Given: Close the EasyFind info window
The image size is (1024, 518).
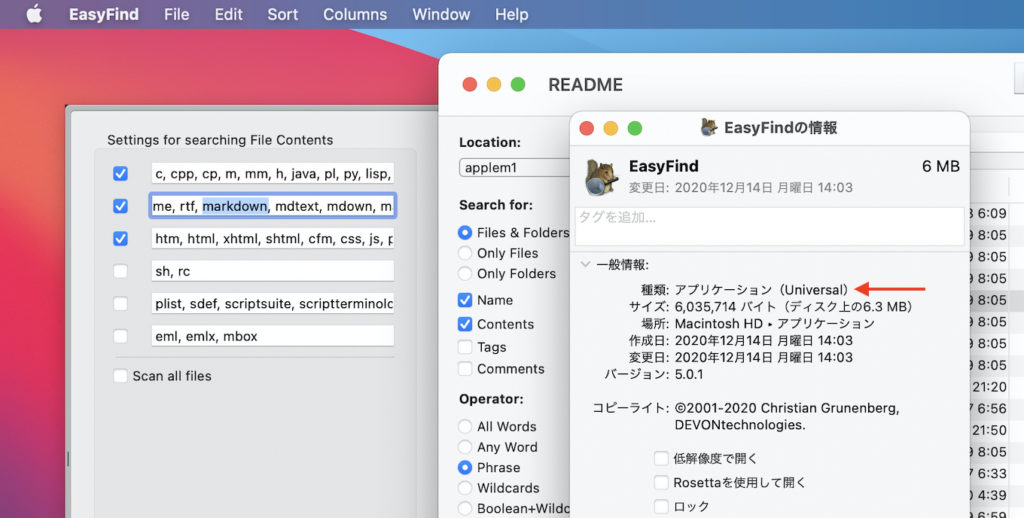Looking at the screenshot, I should point(587,128).
